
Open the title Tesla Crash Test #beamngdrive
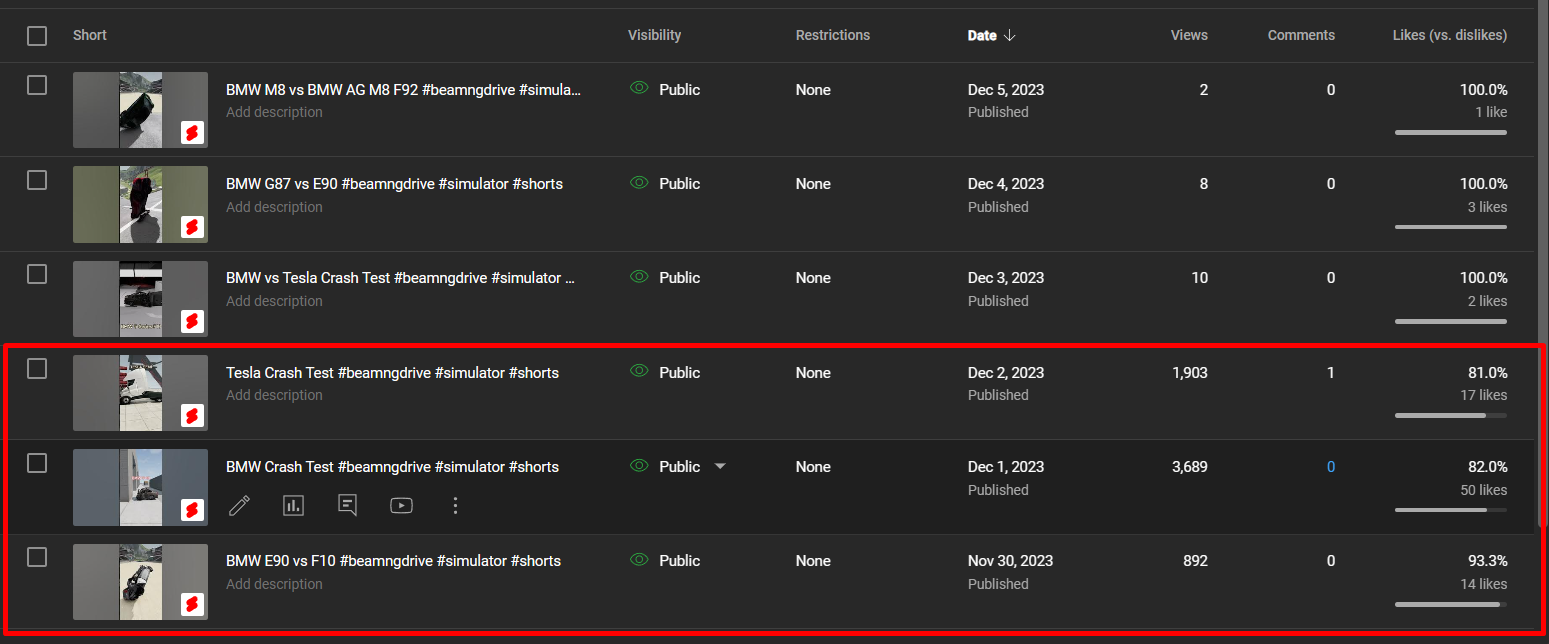392,373
